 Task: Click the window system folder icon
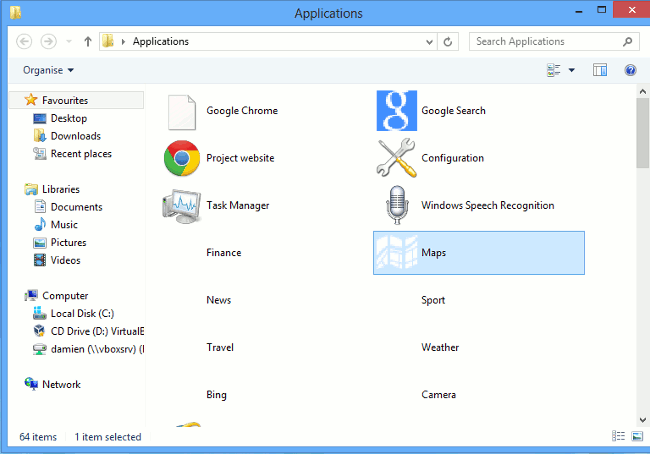click(15, 12)
